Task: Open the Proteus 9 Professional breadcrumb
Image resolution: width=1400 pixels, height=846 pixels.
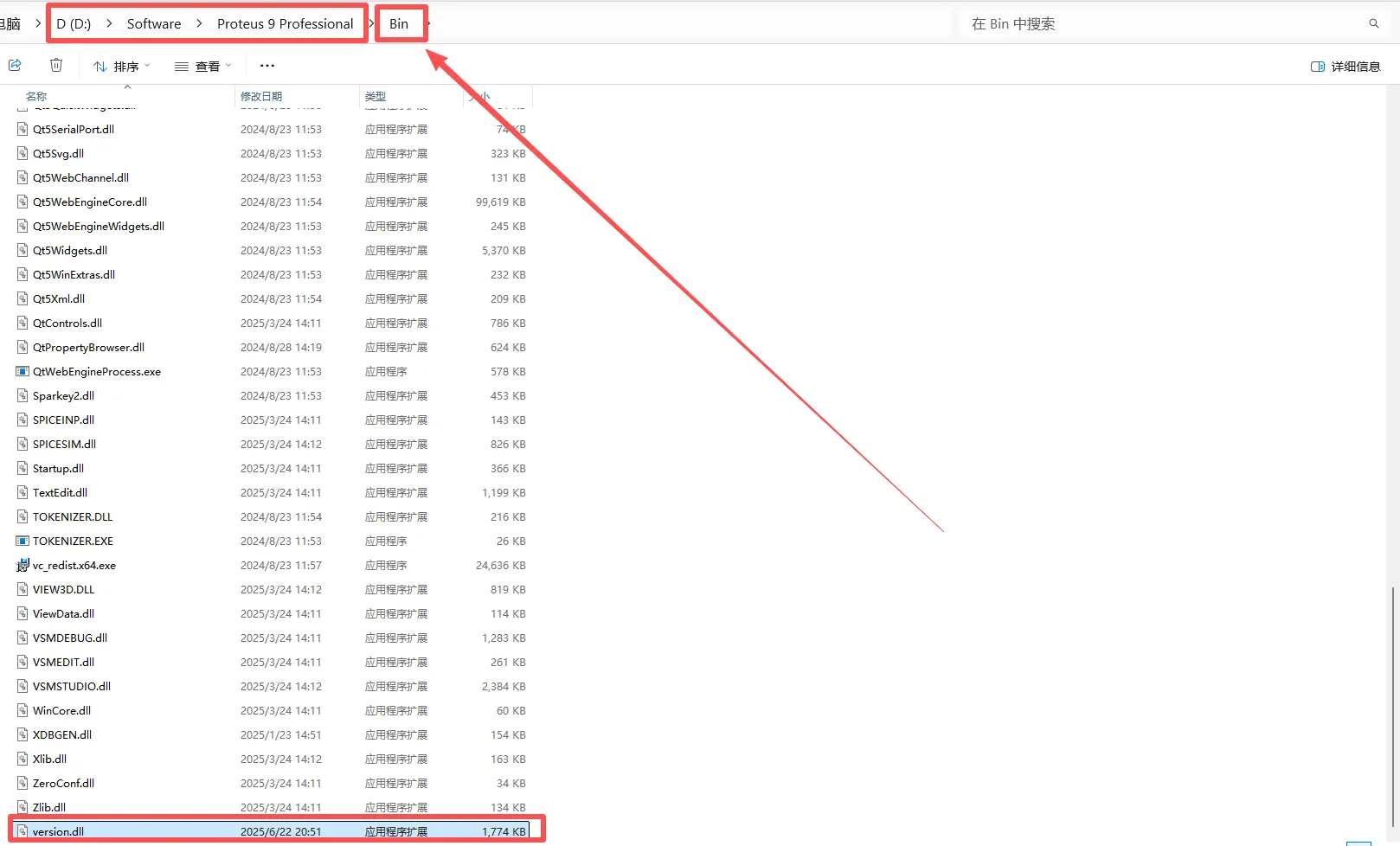Action: tap(286, 24)
